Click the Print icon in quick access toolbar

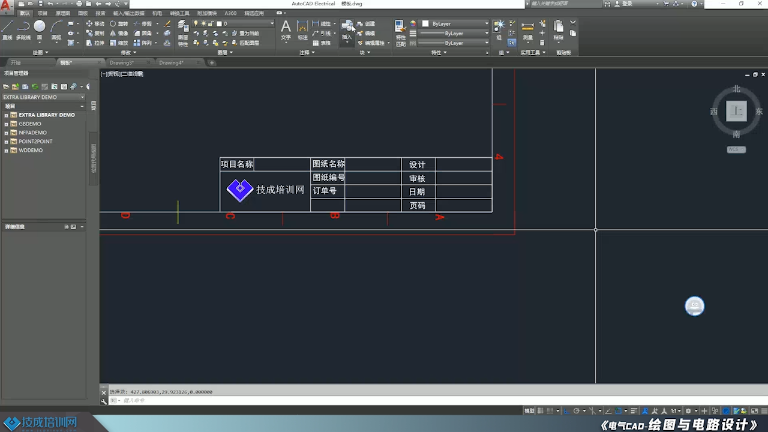click(x=79, y=4)
